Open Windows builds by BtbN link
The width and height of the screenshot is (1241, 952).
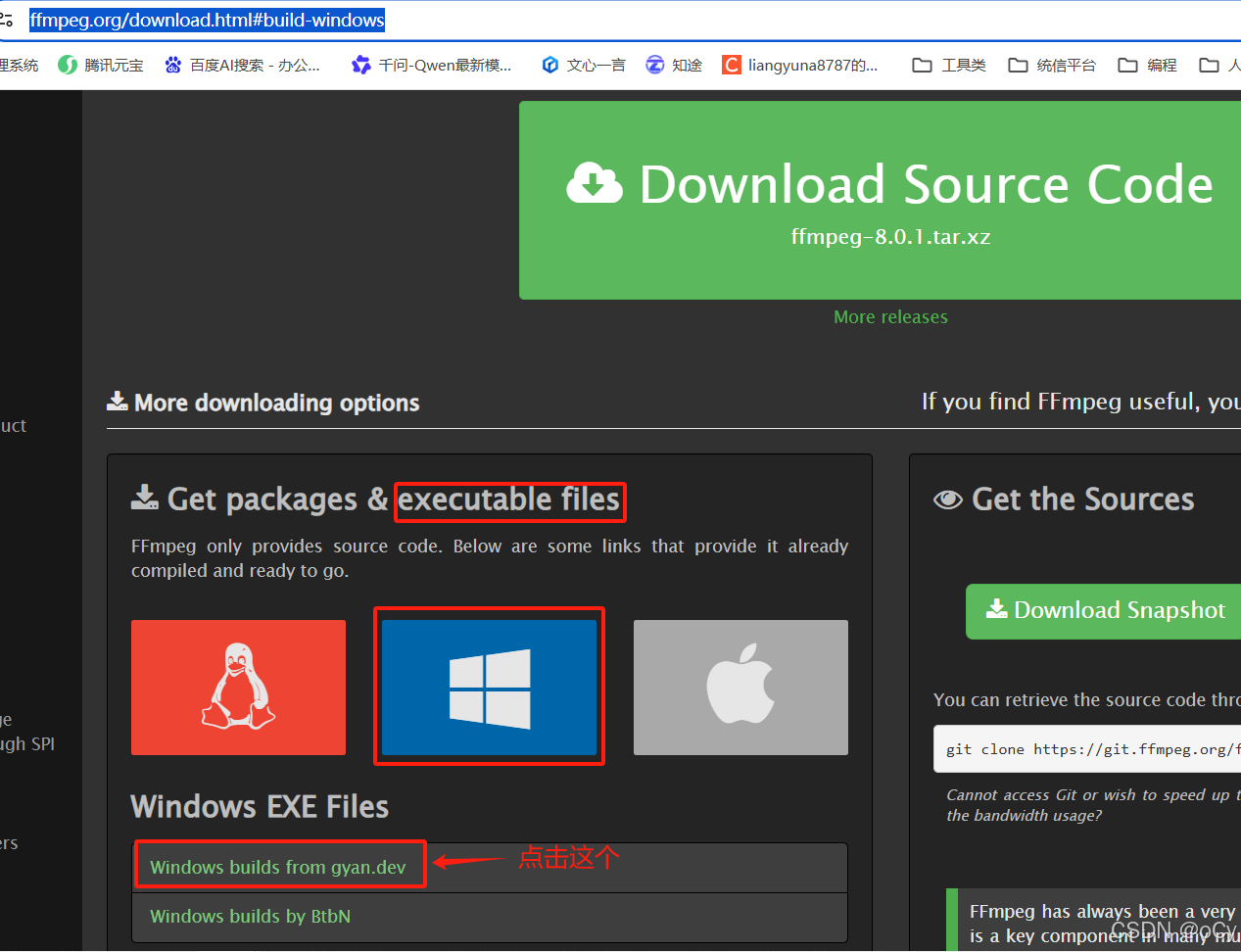250,916
